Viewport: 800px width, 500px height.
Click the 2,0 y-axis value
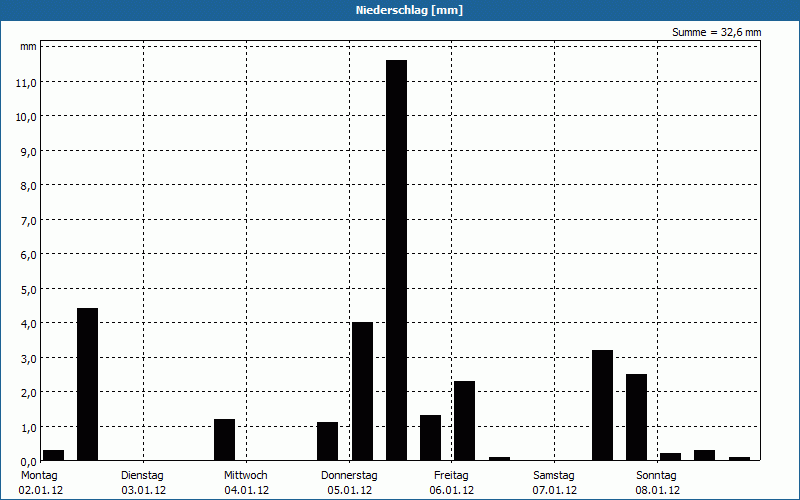tap(29, 392)
